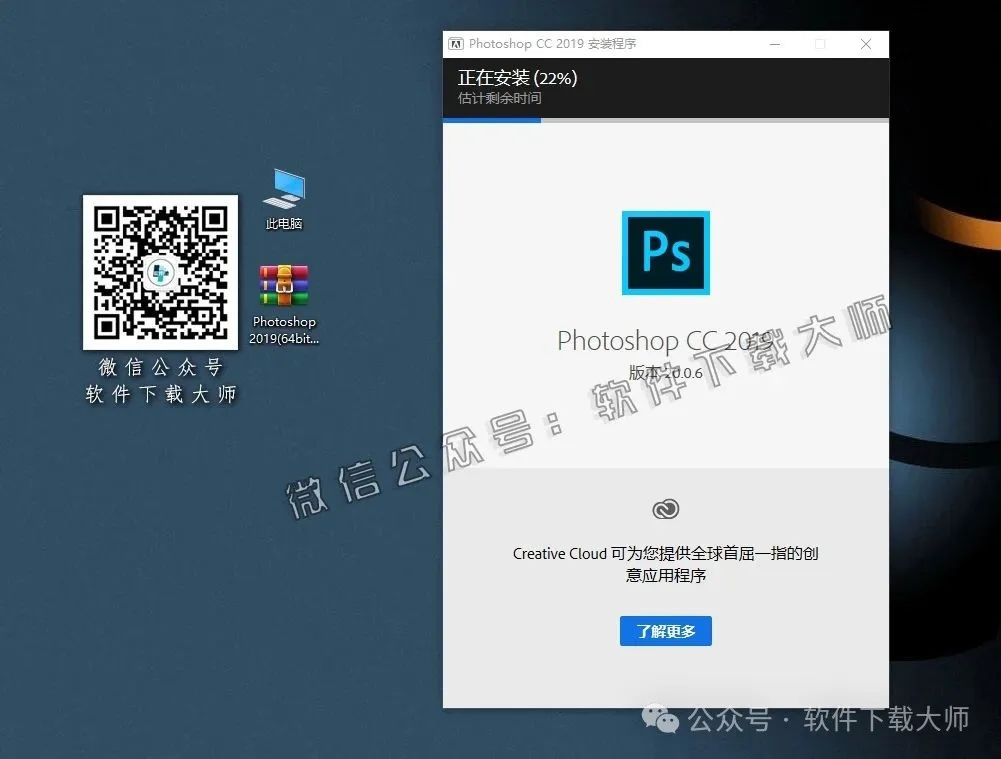The image size is (1001, 759).
Task: Click the 版本 20.0.6 version text
Action: [665, 372]
